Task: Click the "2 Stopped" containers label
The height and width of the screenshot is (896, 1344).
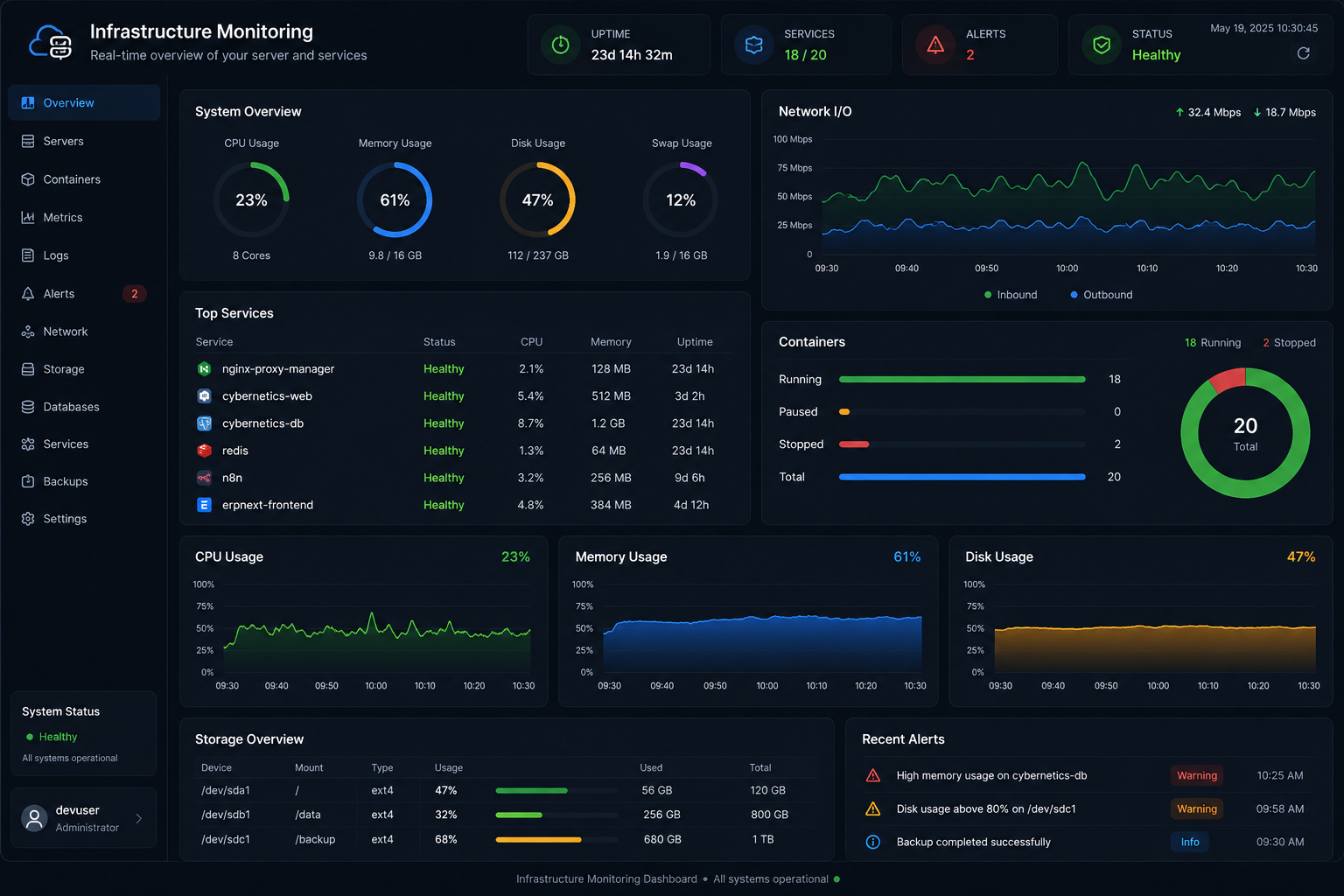Action: tap(1289, 343)
